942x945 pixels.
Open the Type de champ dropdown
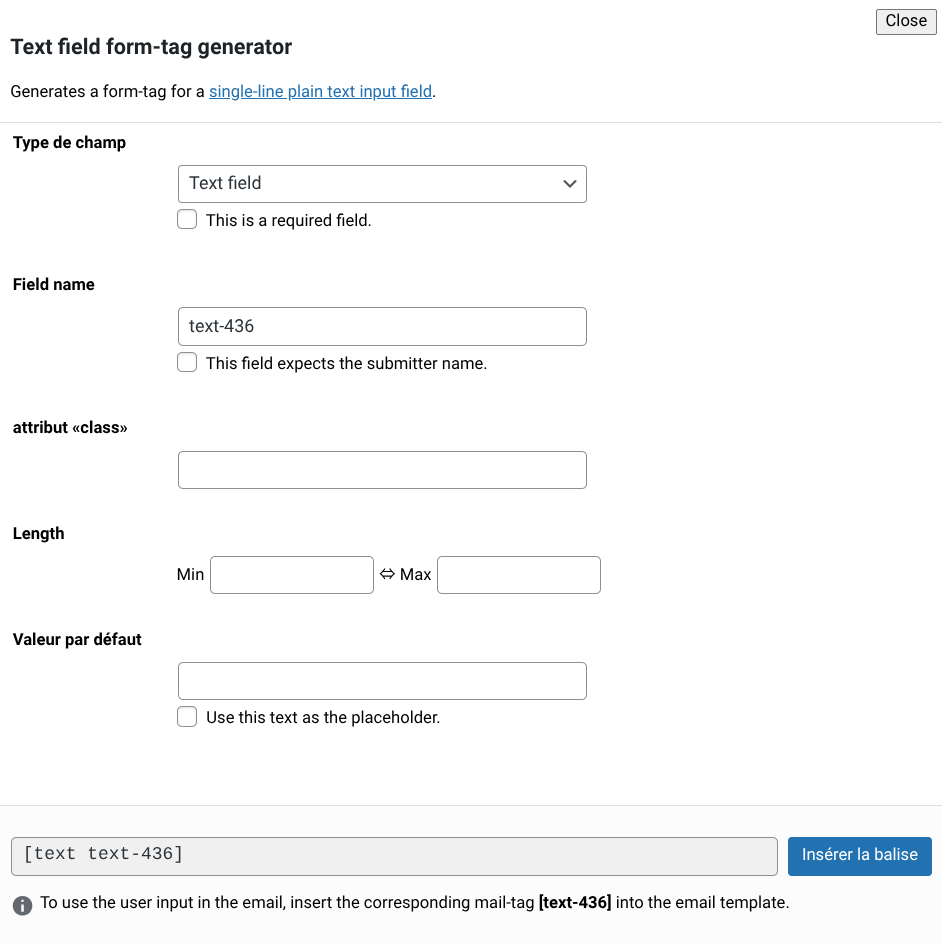[x=382, y=184]
